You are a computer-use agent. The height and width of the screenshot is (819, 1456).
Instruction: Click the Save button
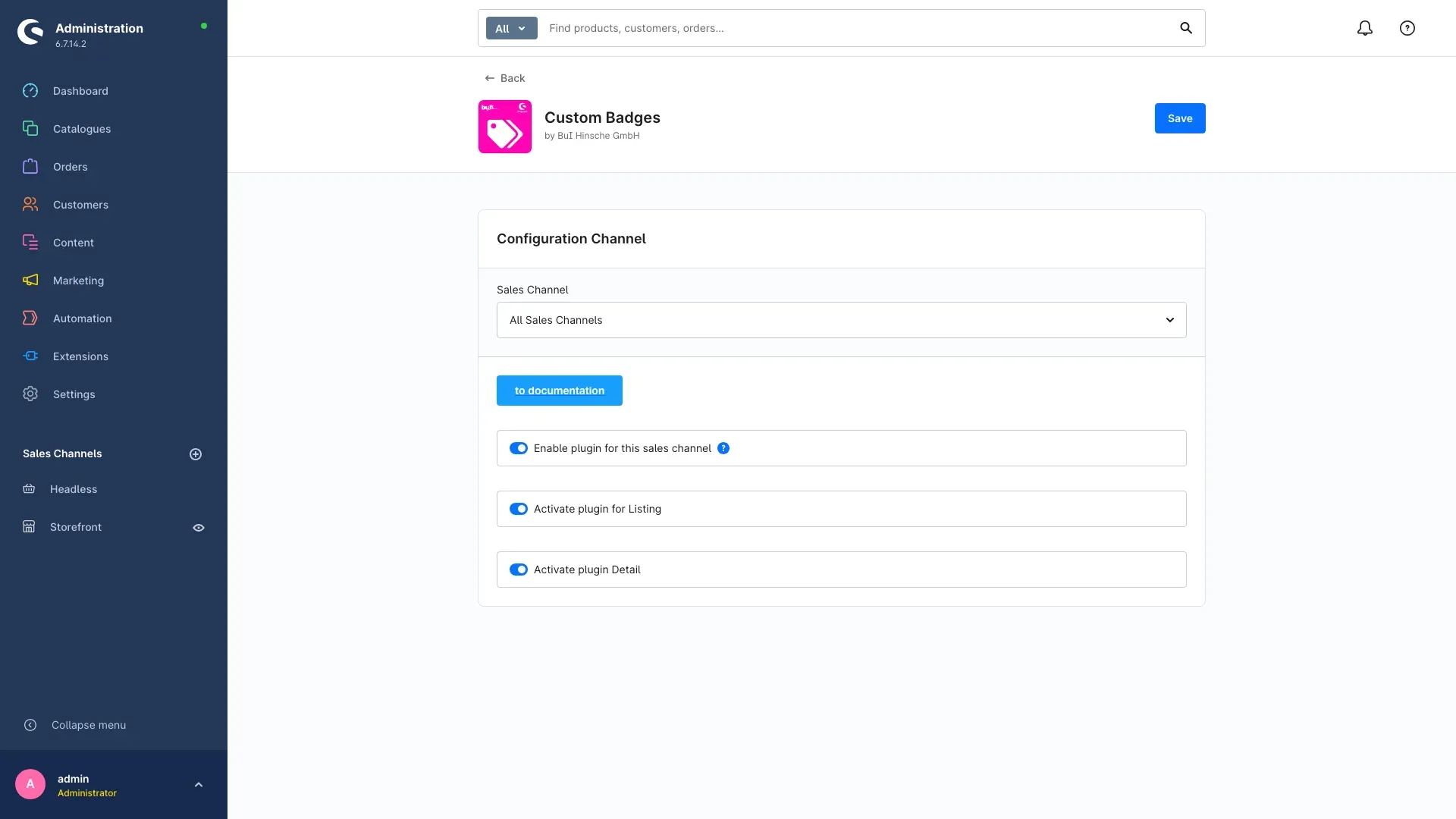[1180, 118]
